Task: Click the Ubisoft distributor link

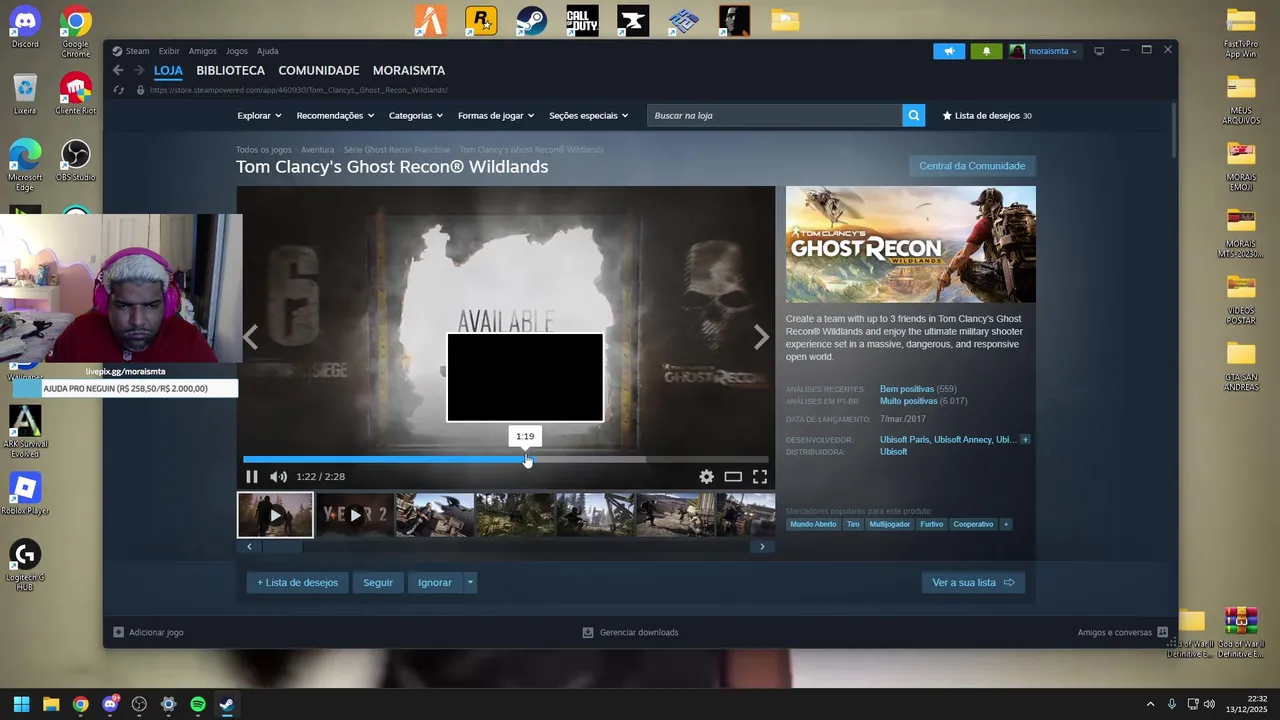Action: 893,452
